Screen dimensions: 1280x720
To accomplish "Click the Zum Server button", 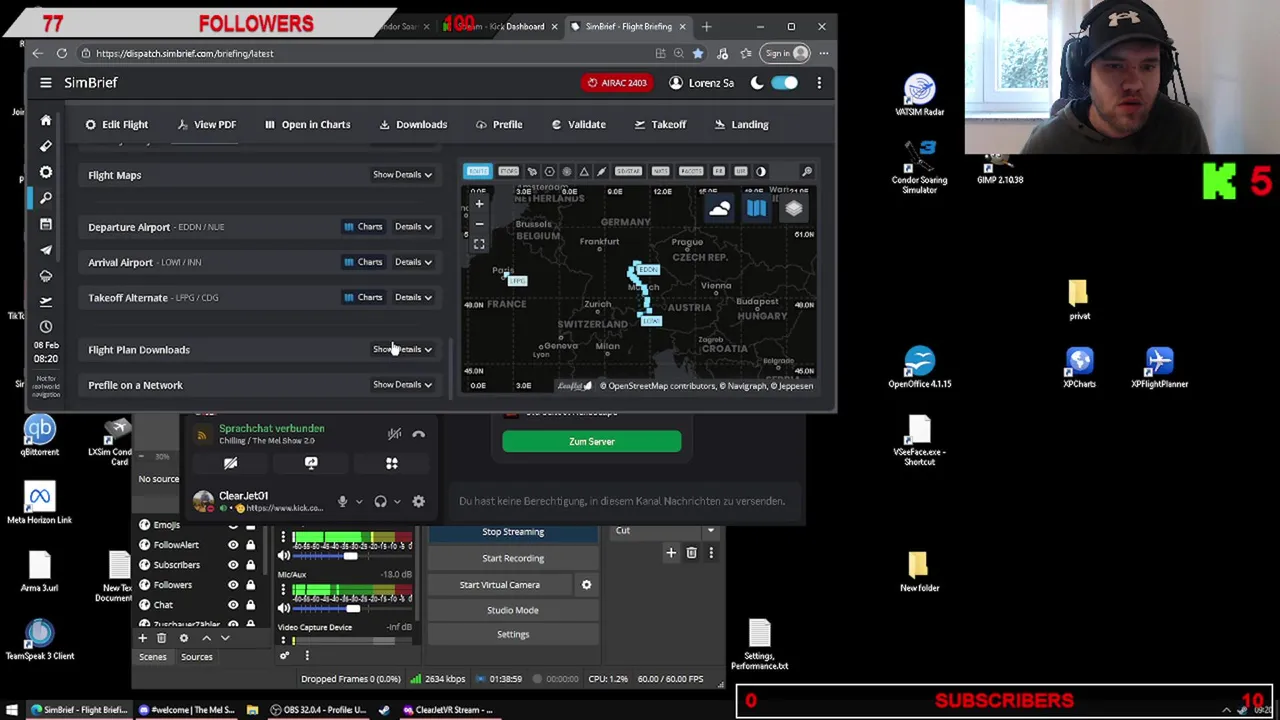I will (x=591, y=442).
